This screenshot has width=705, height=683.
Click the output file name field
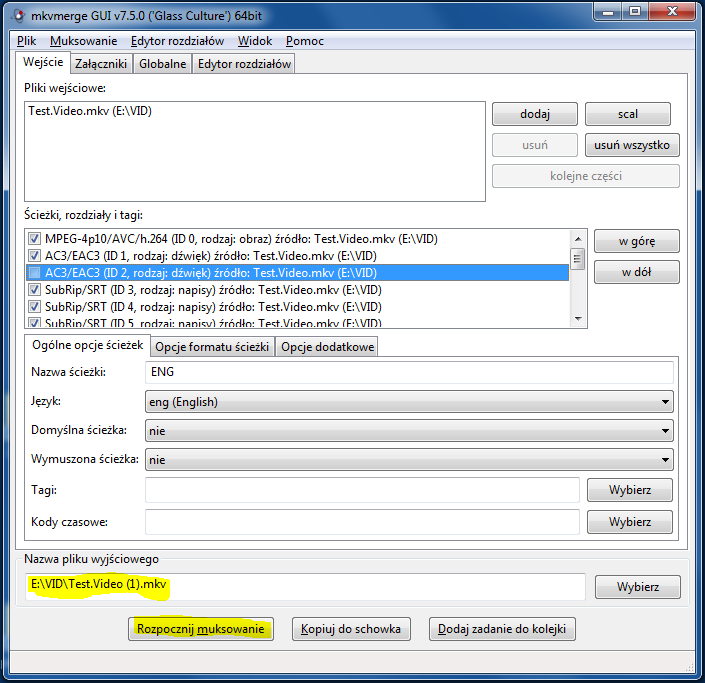click(306, 587)
